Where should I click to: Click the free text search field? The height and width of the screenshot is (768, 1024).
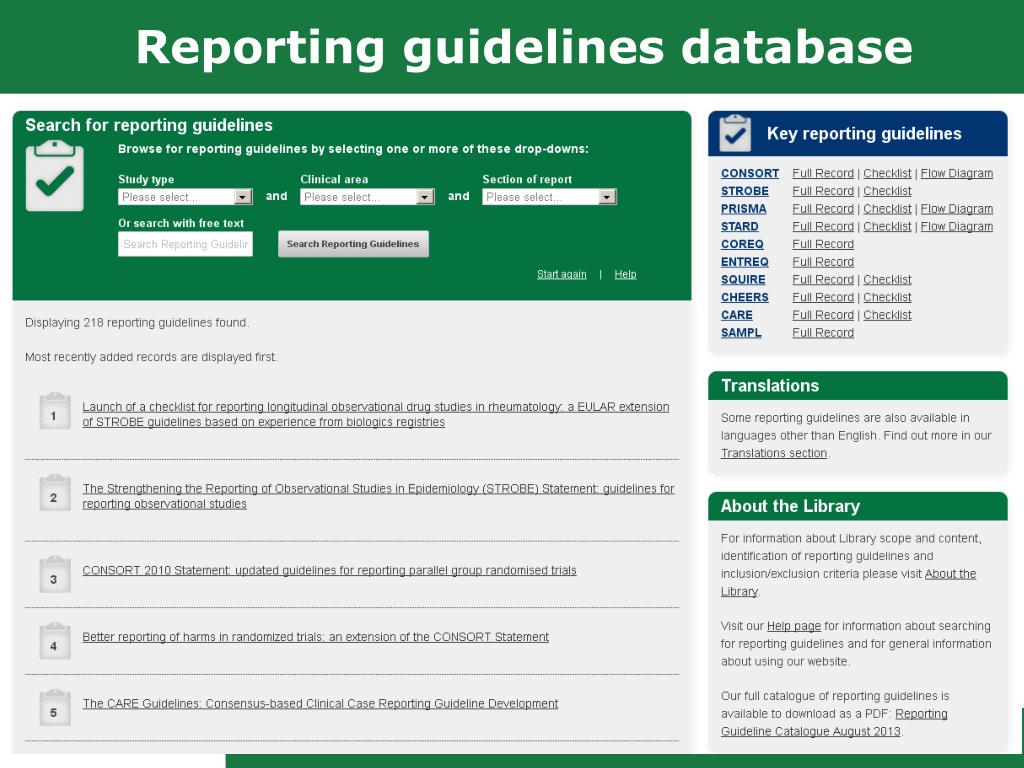pyautogui.click(x=185, y=244)
